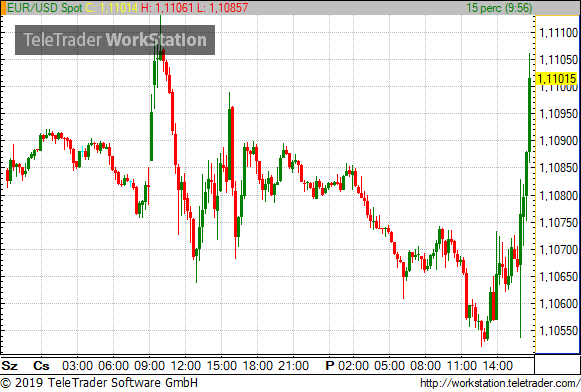Screen dimensions: 581x392
Task: Open the 15 perc (9:56) interval label
Action: coord(499,8)
